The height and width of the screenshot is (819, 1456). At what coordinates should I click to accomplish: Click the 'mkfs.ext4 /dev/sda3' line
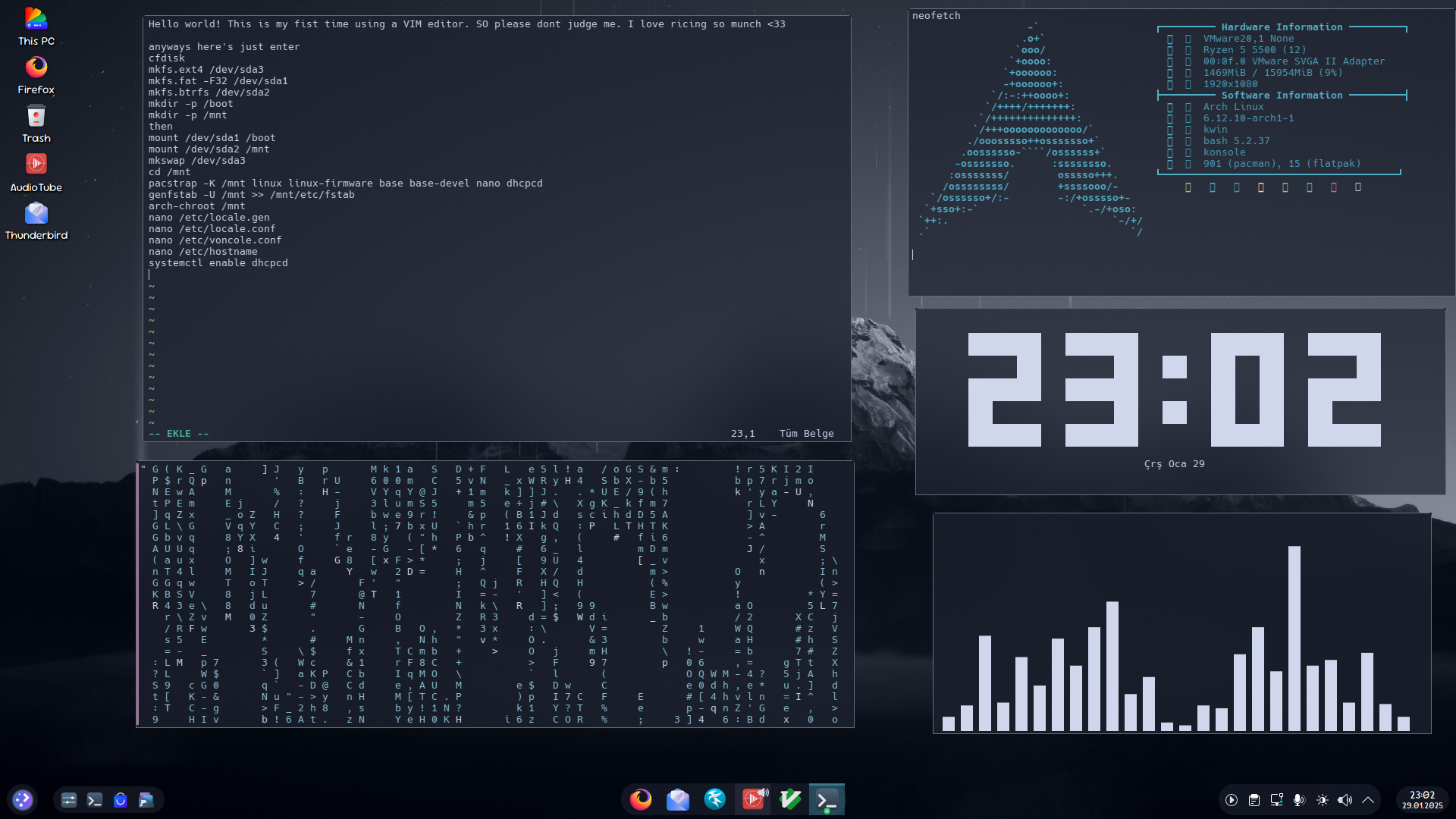point(206,70)
